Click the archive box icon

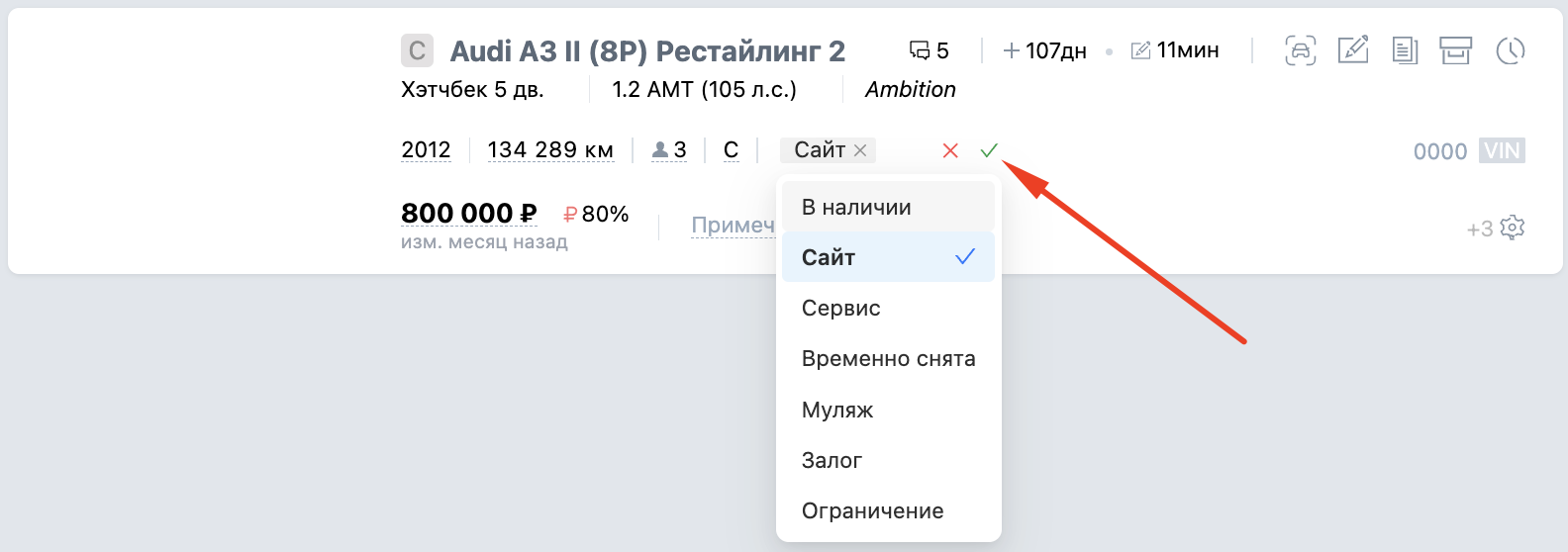click(x=1455, y=50)
